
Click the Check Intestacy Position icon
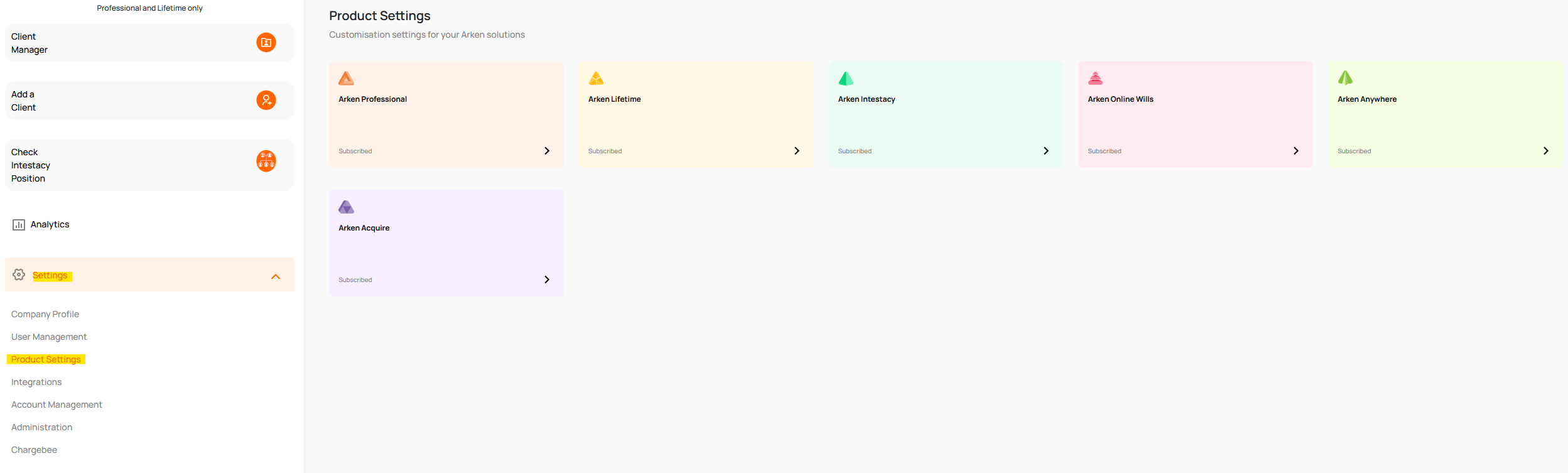pyautogui.click(x=266, y=161)
